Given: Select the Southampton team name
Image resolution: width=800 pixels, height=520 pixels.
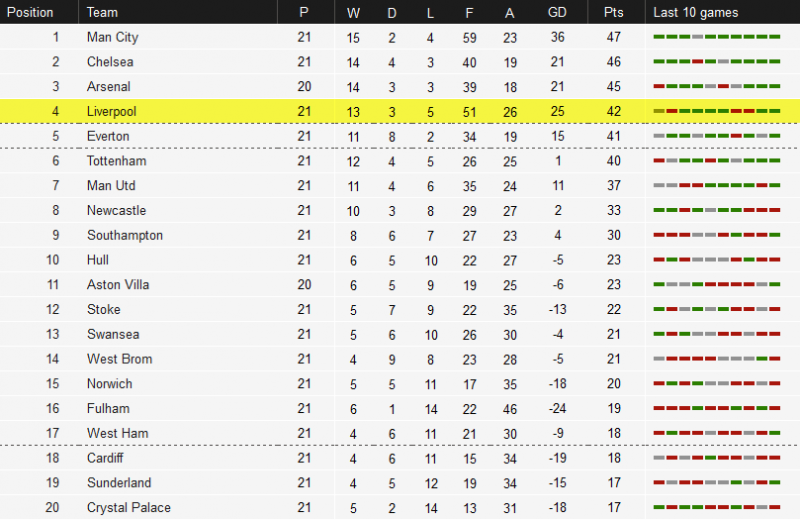Looking at the screenshot, I should [125, 235].
